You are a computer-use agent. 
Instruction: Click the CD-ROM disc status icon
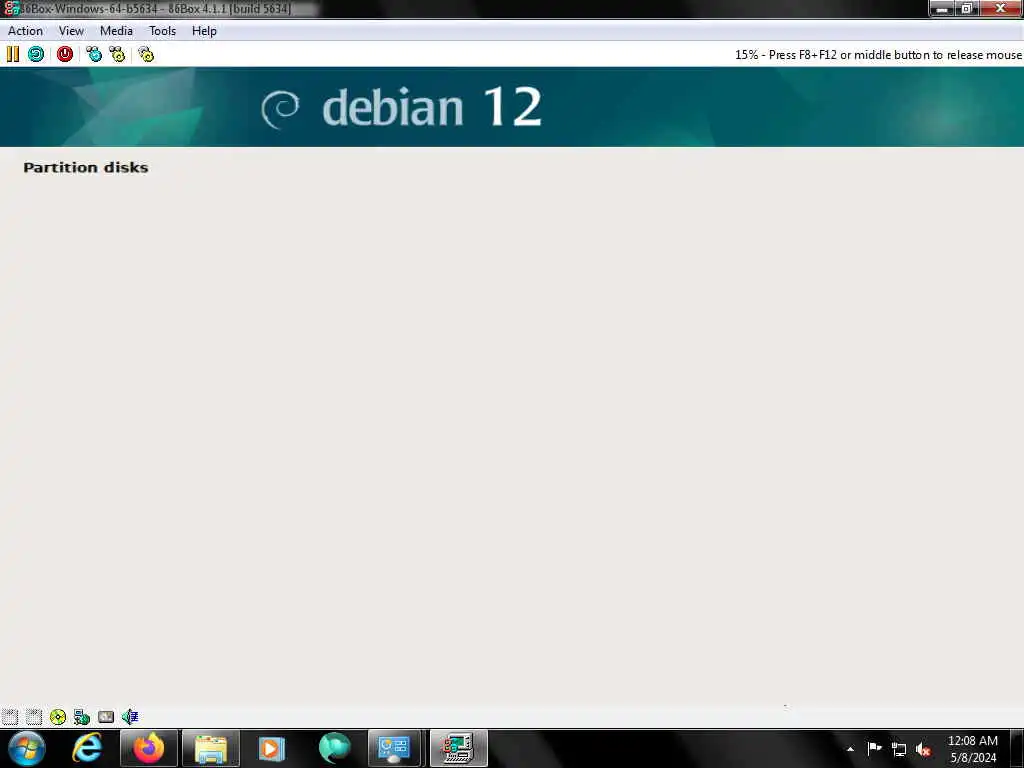(x=57, y=716)
